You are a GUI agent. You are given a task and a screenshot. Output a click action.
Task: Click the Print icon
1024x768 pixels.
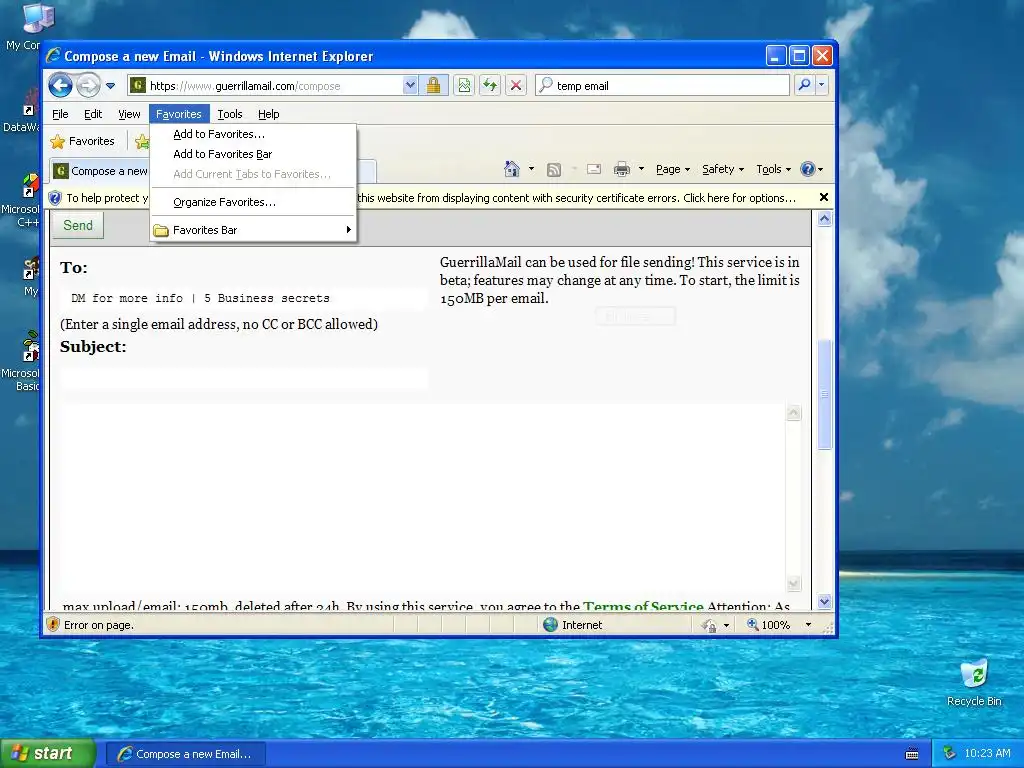(622, 169)
